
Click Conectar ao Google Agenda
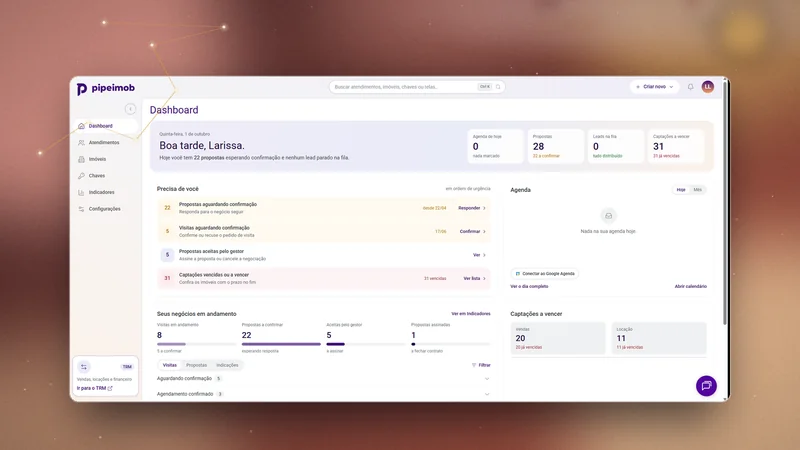point(544,273)
